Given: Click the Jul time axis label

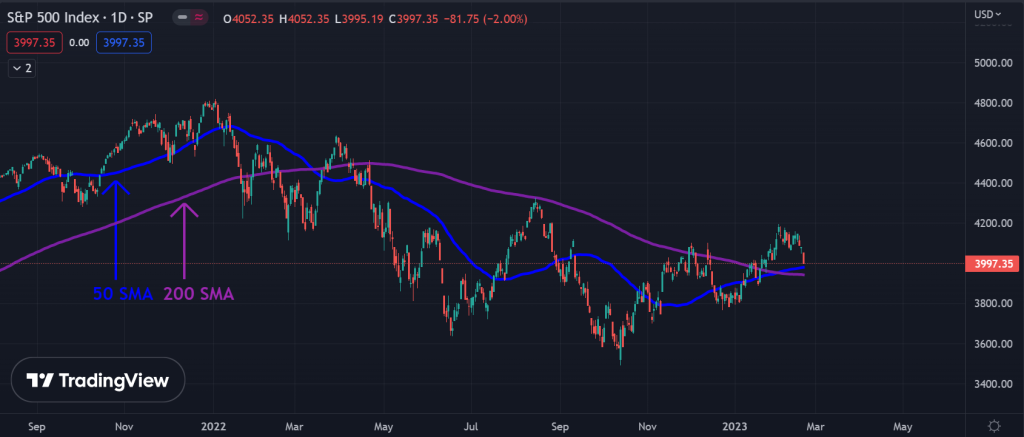Looking at the screenshot, I should pos(472,426).
